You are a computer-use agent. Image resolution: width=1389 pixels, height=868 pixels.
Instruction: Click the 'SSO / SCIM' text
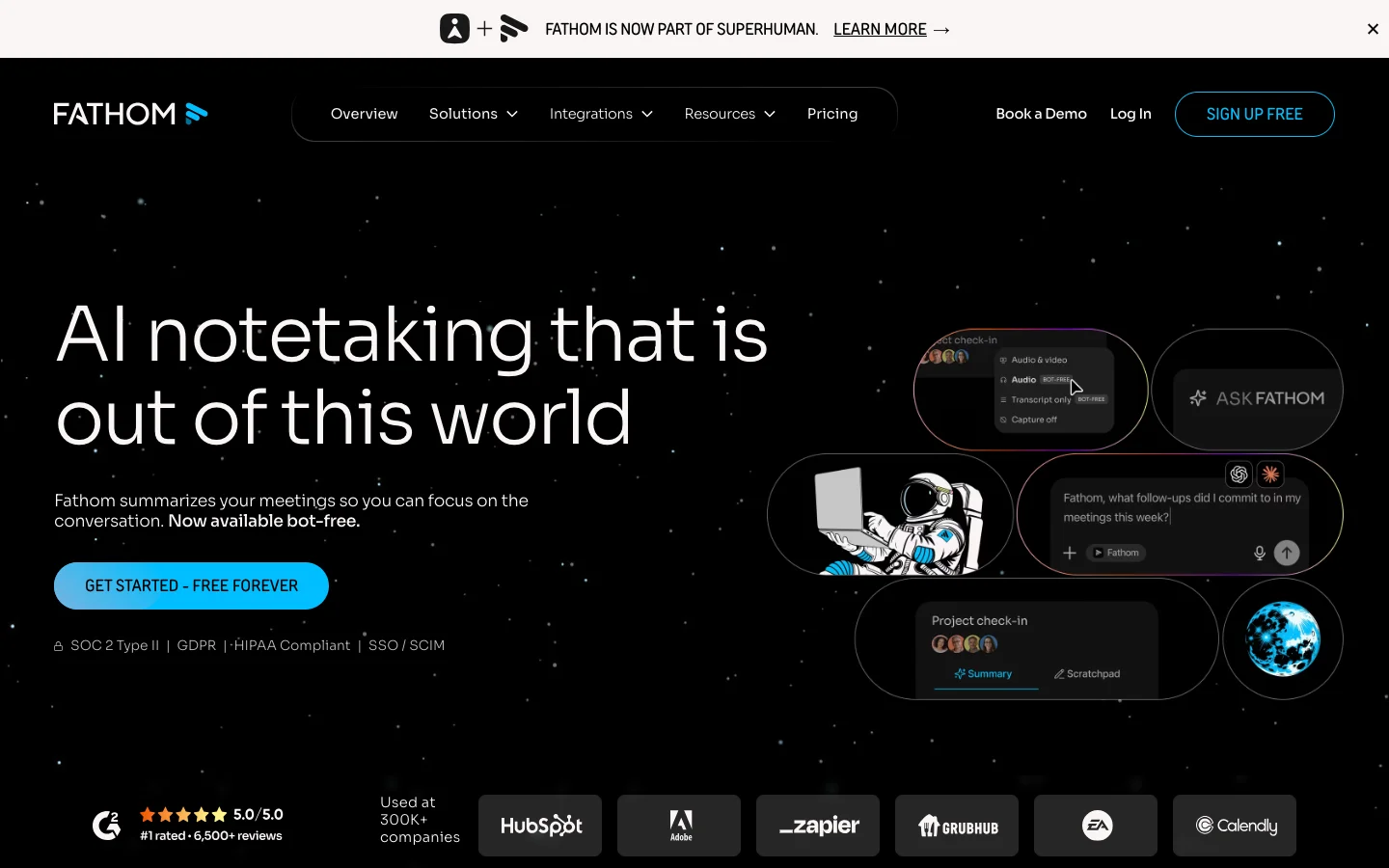pos(406,645)
